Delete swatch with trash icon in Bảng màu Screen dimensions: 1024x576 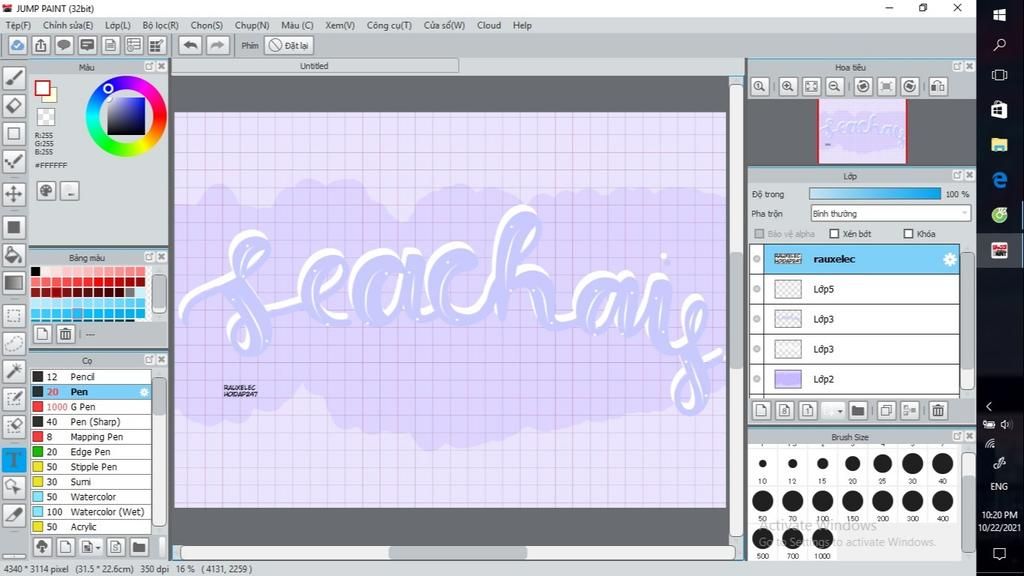(x=65, y=334)
